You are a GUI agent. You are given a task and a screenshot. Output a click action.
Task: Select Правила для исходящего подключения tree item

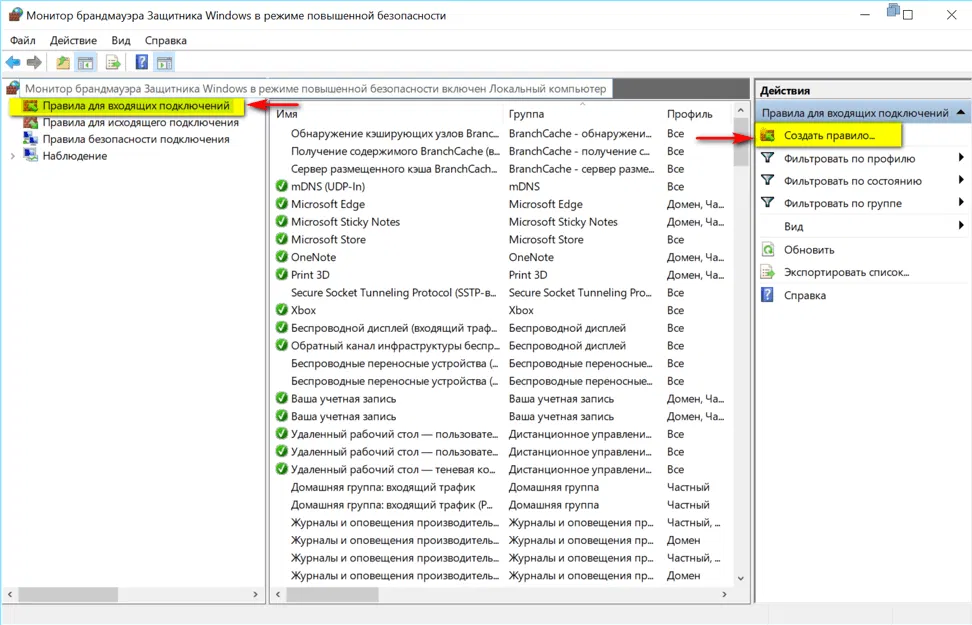pyautogui.click(x=141, y=122)
